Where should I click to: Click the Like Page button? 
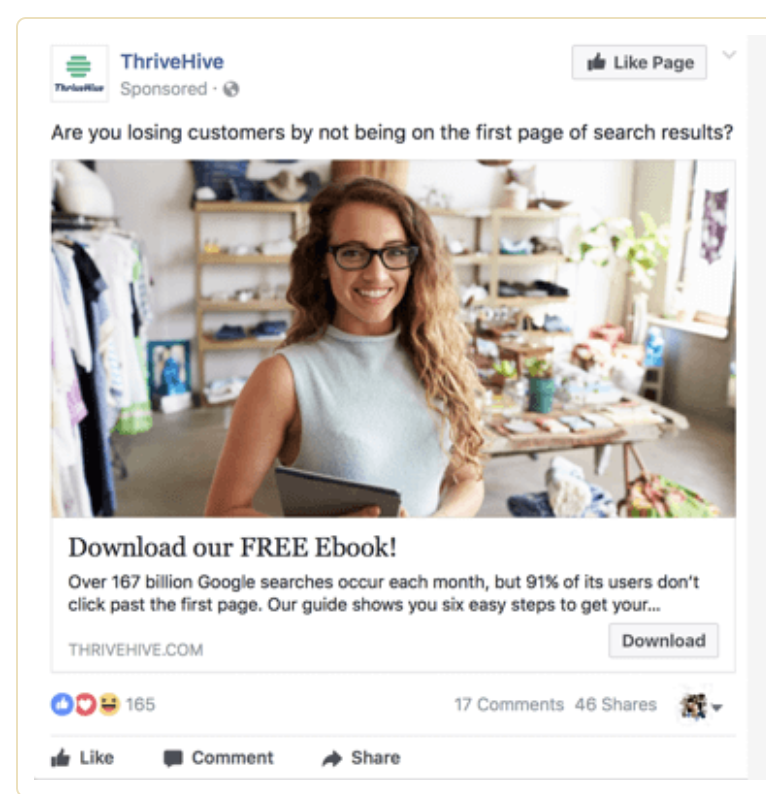click(x=639, y=62)
